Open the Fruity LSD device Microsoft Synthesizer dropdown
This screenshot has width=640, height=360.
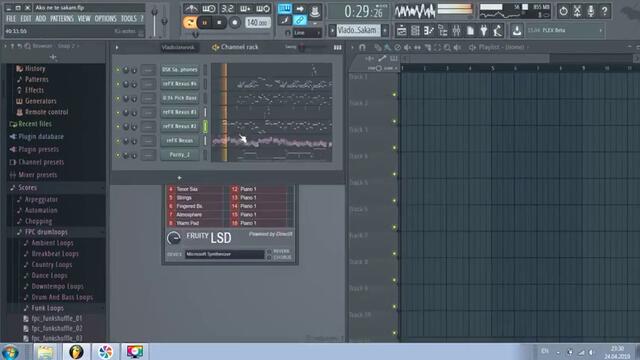click(224, 254)
